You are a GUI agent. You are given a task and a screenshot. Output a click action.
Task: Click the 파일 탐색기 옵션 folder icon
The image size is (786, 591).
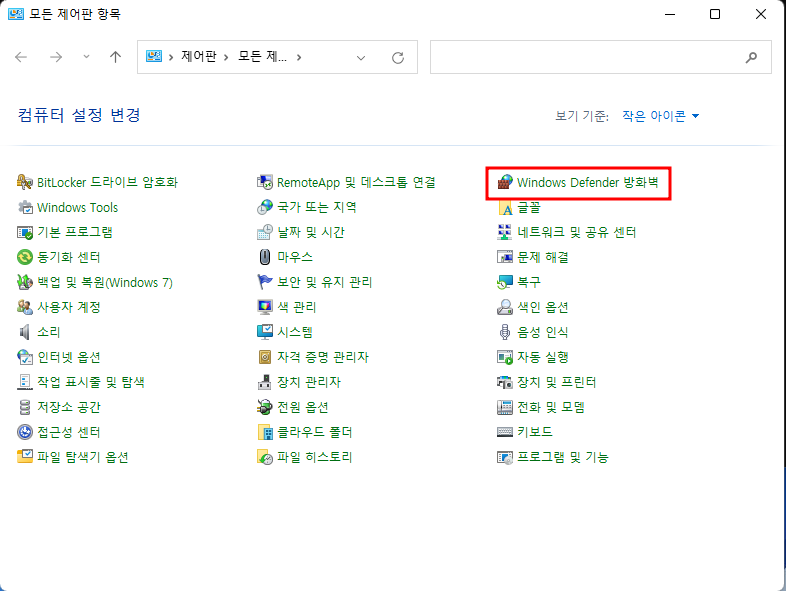point(25,457)
